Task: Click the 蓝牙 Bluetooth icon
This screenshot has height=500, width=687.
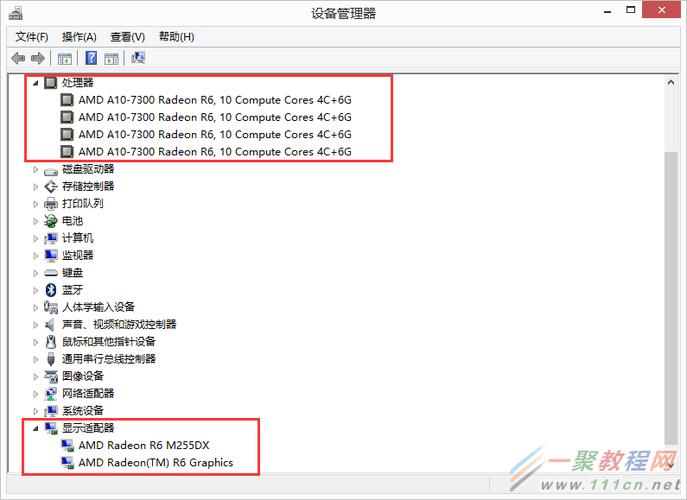Action: [51, 290]
